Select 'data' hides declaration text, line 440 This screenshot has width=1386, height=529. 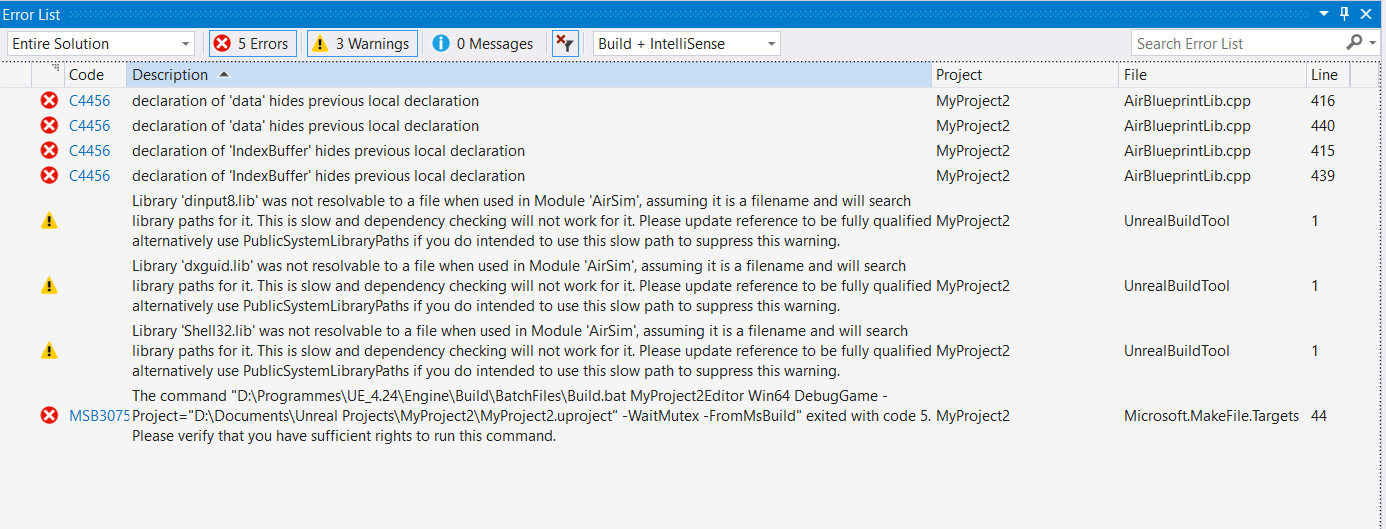(x=305, y=126)
